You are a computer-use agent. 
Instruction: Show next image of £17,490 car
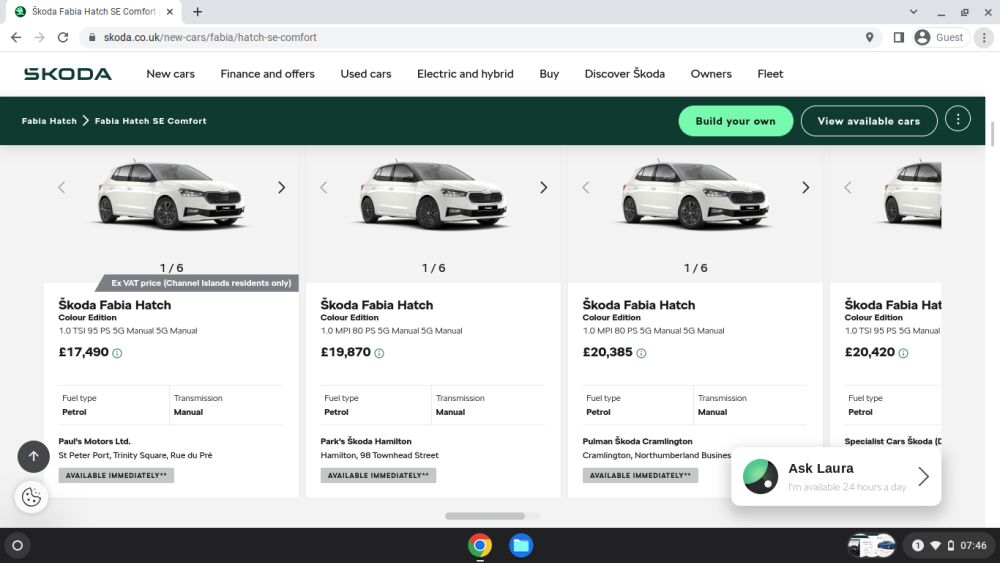(x=281, y=187)
